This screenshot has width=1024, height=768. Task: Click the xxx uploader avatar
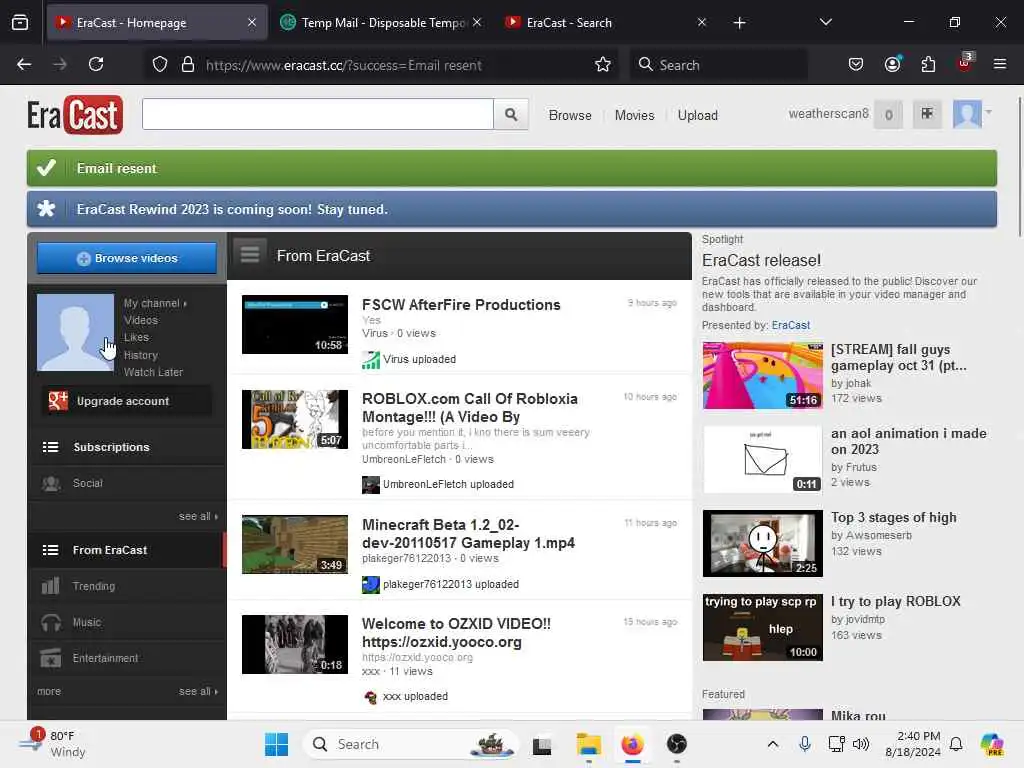click(370, 697)
